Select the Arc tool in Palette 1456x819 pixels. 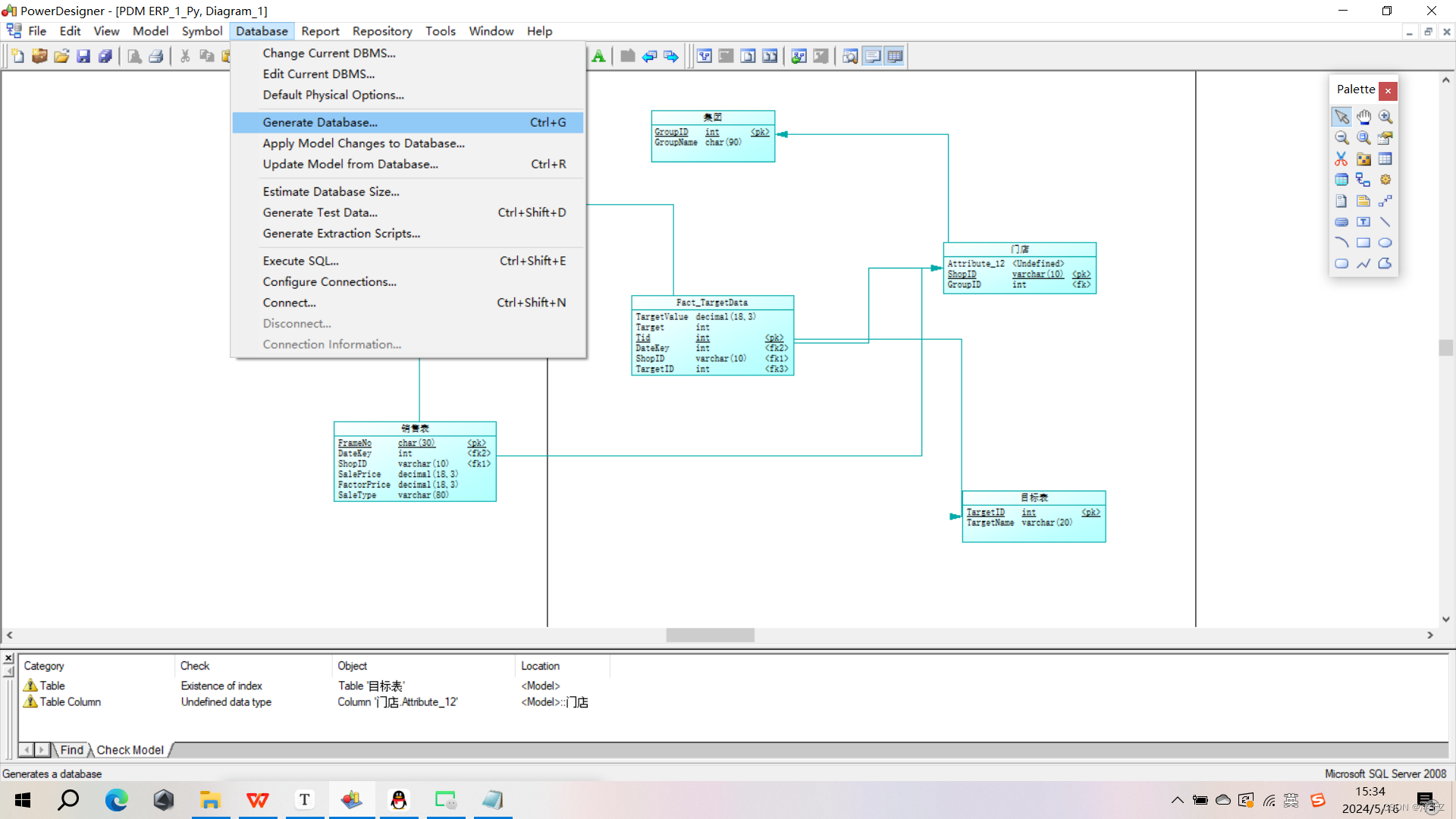point(1341,243)
